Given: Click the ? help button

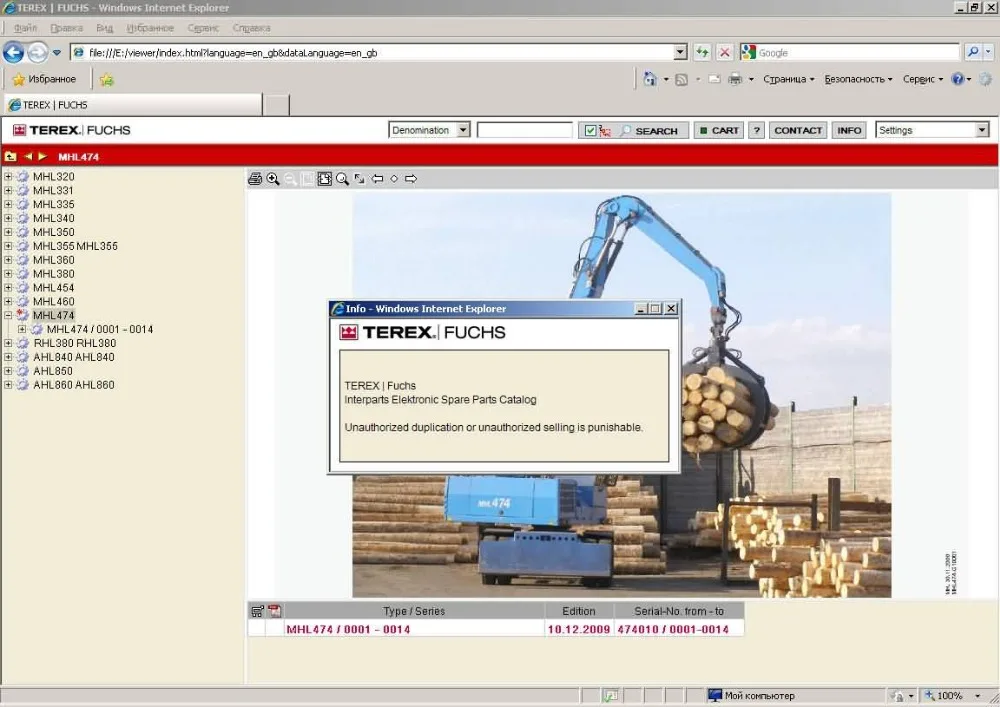Looking at the screenshot, I should [x=756, y=131].
